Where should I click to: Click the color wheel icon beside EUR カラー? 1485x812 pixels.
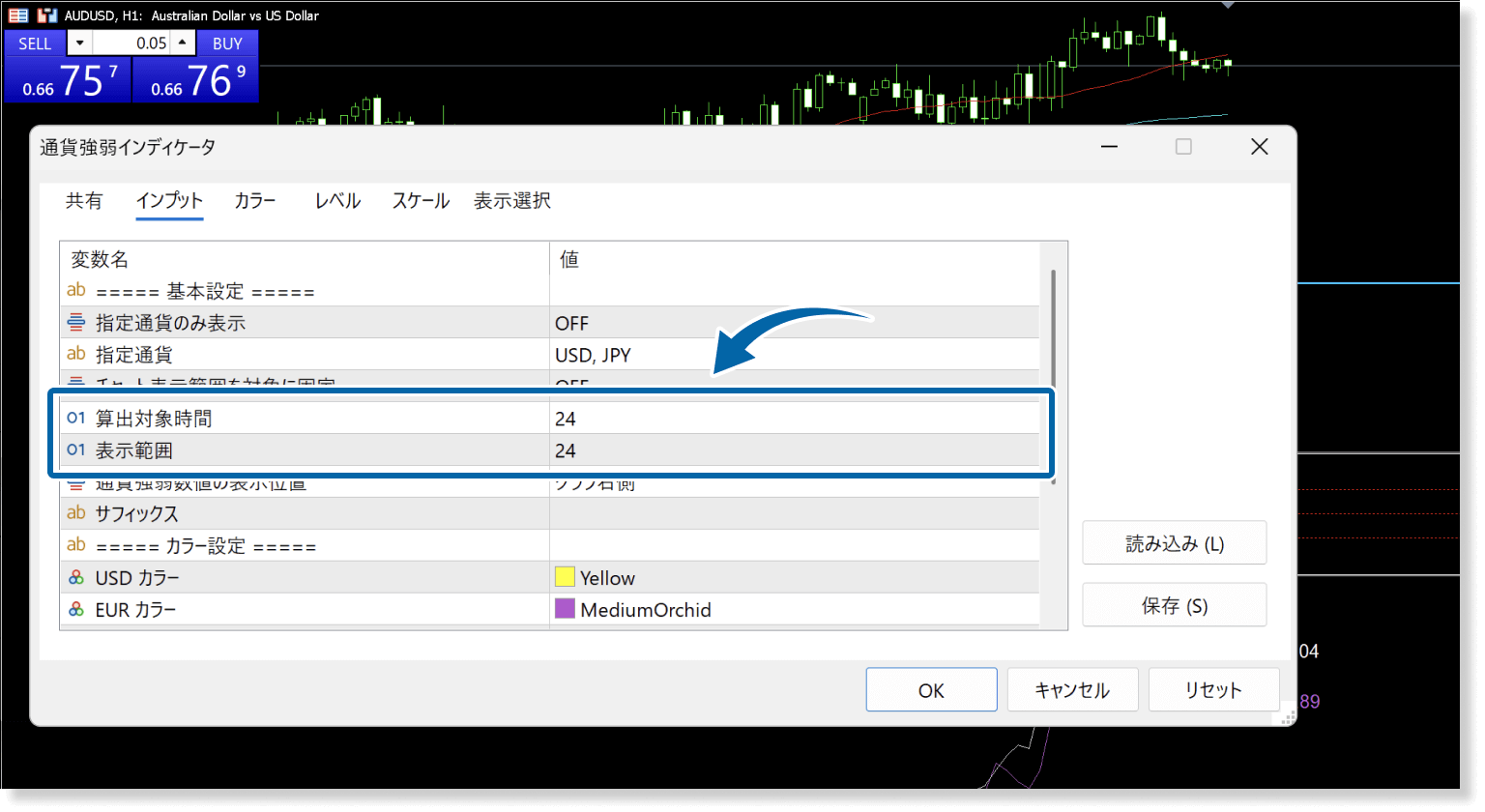point(76,609)
